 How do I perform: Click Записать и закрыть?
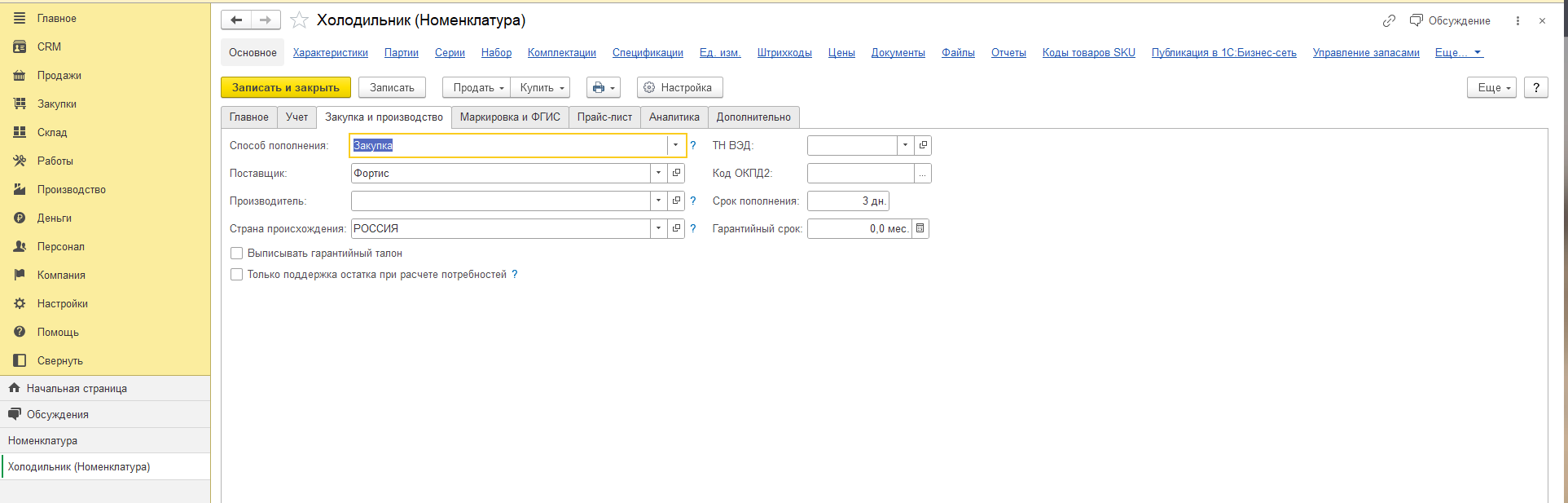(286, 87)
